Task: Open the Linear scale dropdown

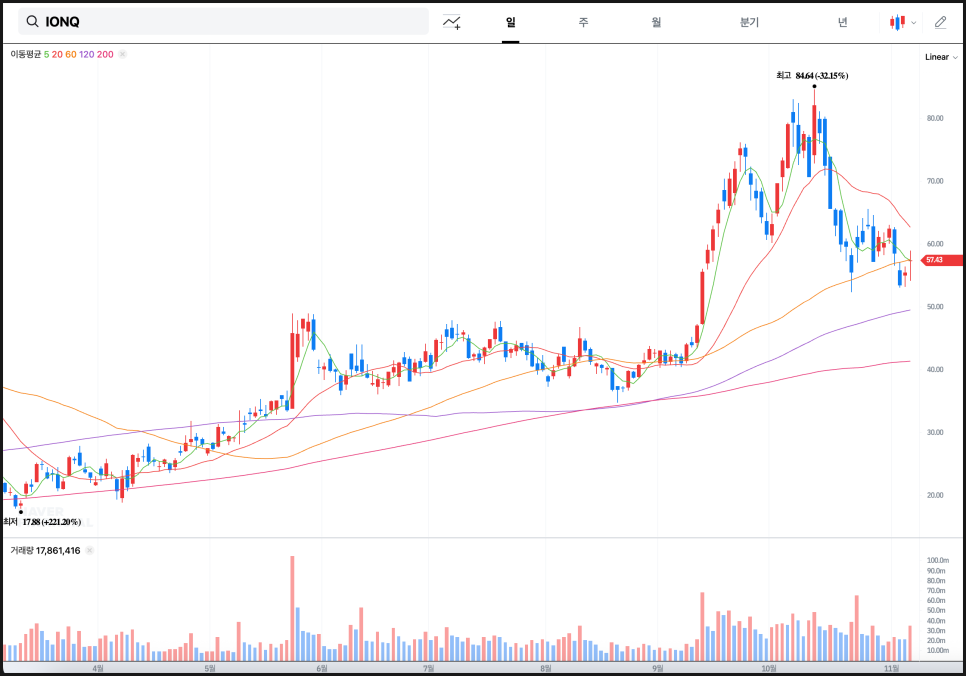Action: pos(941,57)
